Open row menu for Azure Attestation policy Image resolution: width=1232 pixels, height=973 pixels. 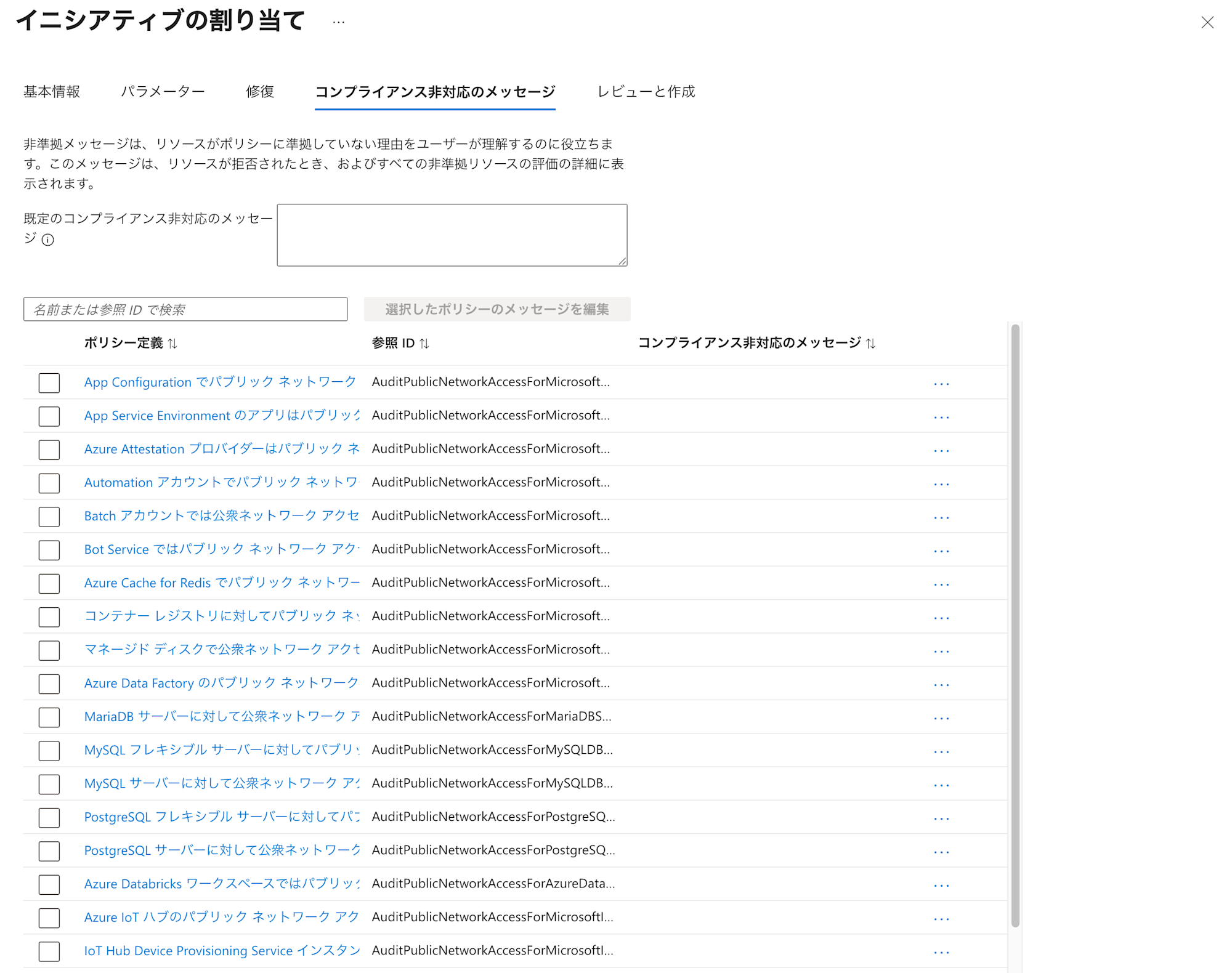(x=941, y=450)
